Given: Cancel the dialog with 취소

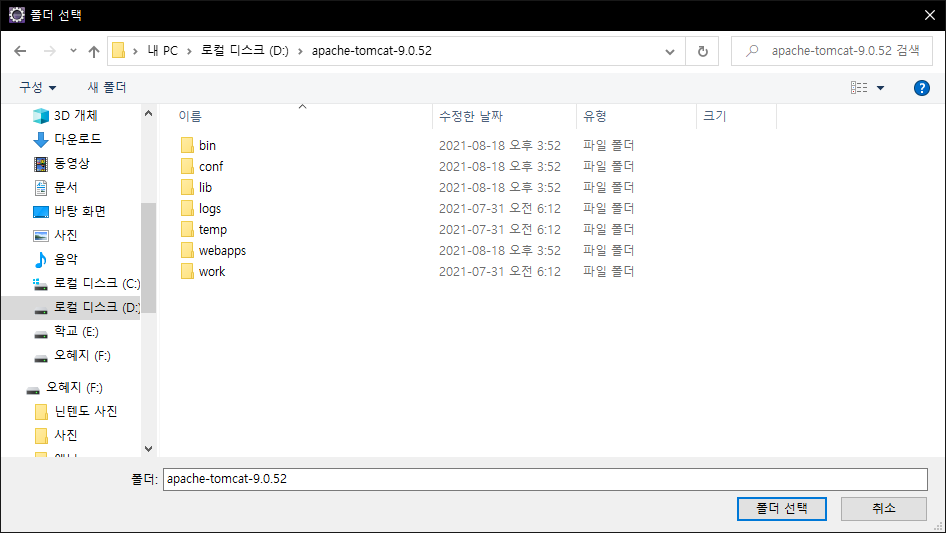Looking at the screenshot, I should [884, 509].
